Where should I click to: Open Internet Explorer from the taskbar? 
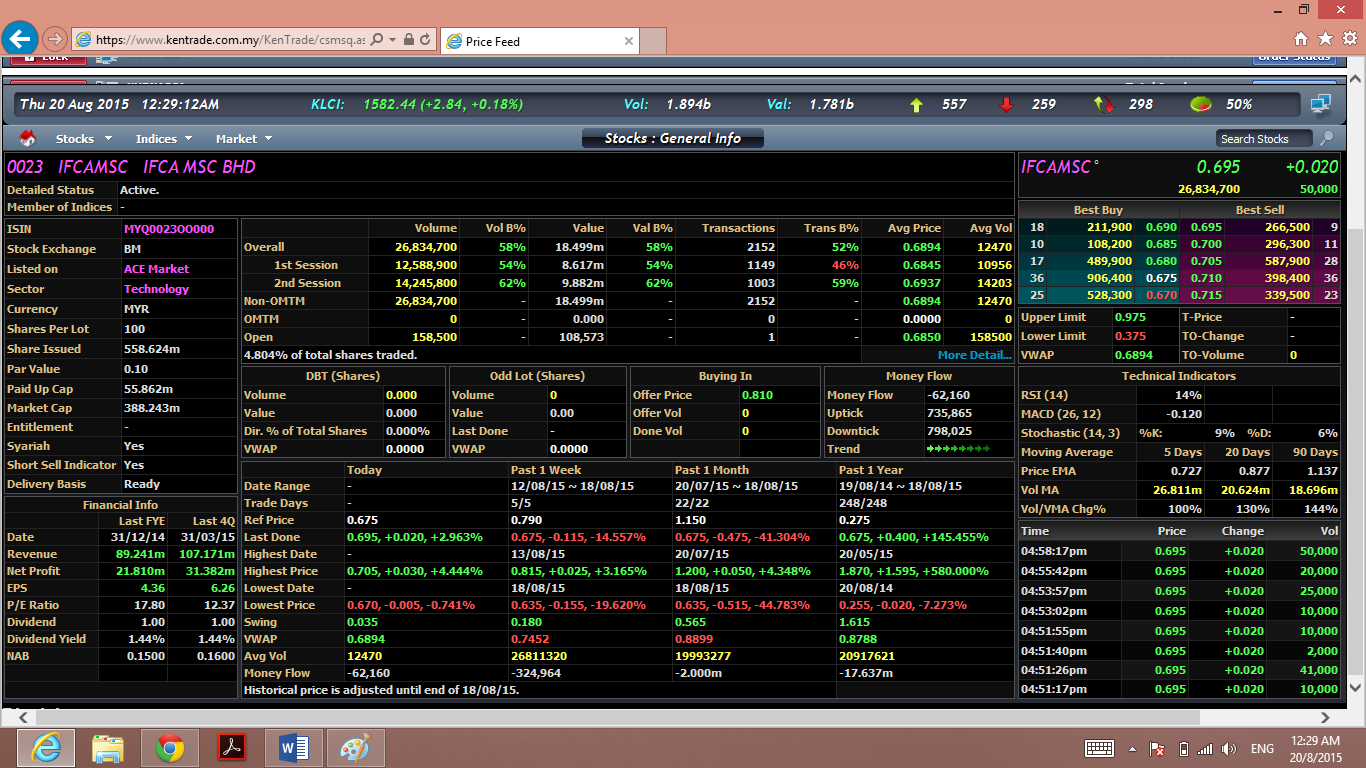pyautogui.click(x=45, y=747)
